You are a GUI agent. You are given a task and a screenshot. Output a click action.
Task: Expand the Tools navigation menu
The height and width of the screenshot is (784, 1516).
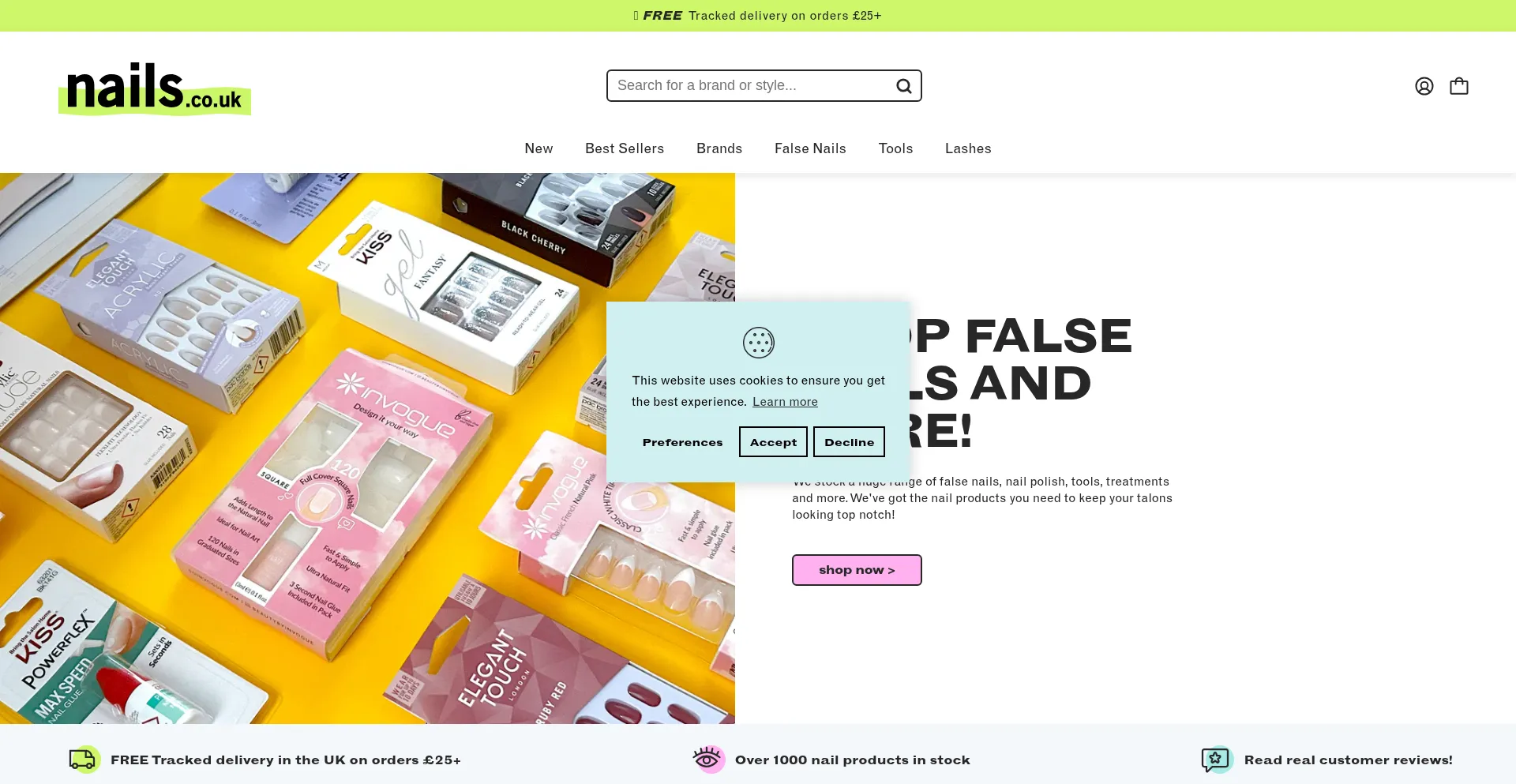click(x=895, y=148)
